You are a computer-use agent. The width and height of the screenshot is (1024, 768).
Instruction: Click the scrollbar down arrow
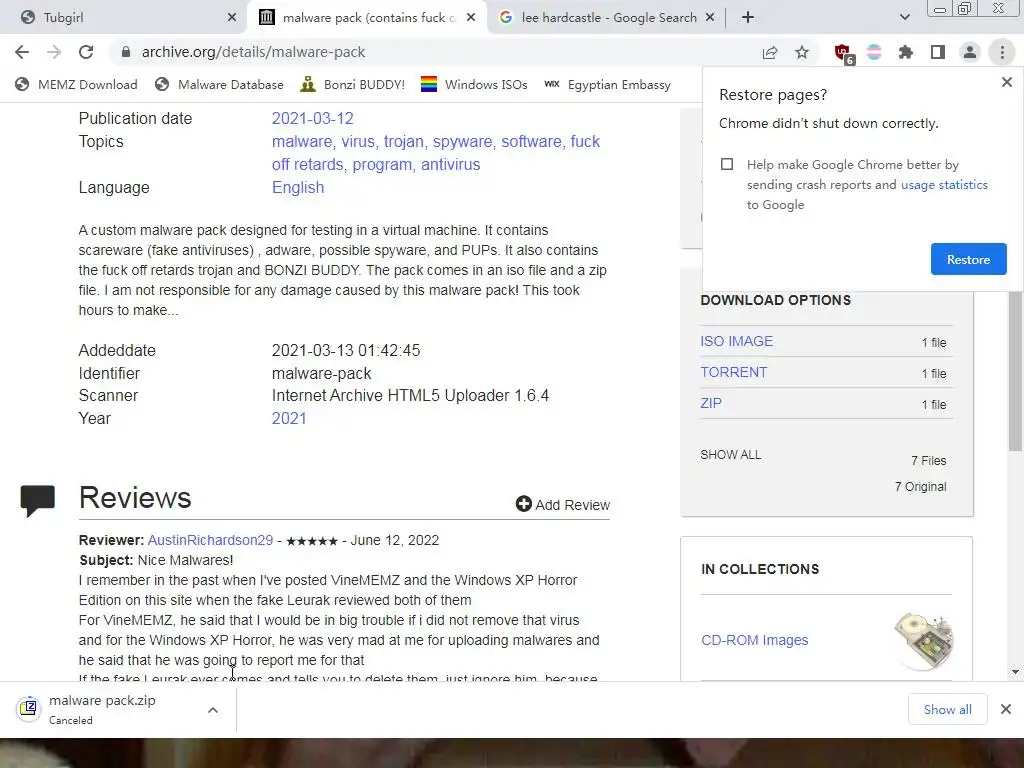coord(1015,671)
